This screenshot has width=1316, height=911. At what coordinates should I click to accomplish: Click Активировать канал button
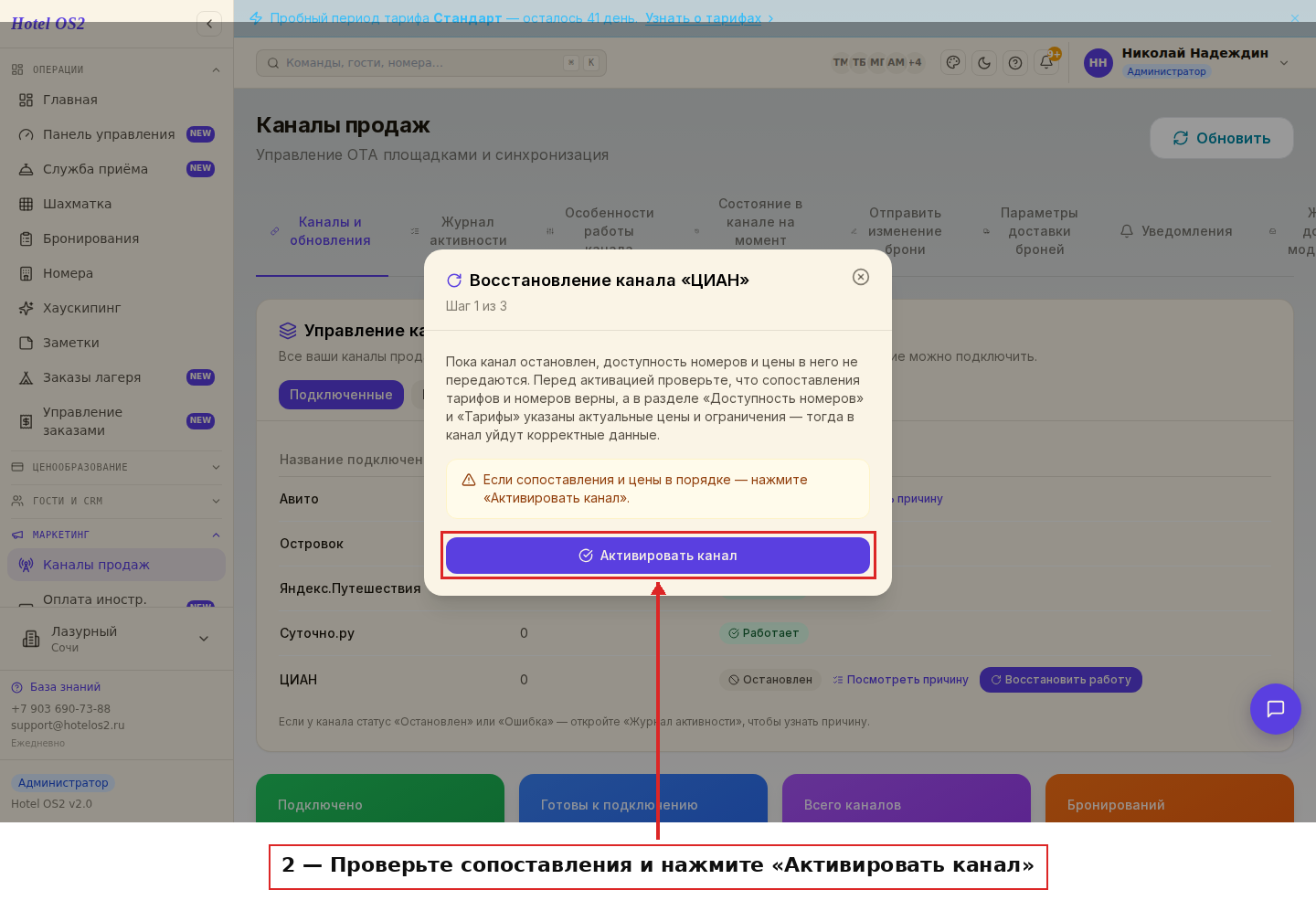[657, 556]
